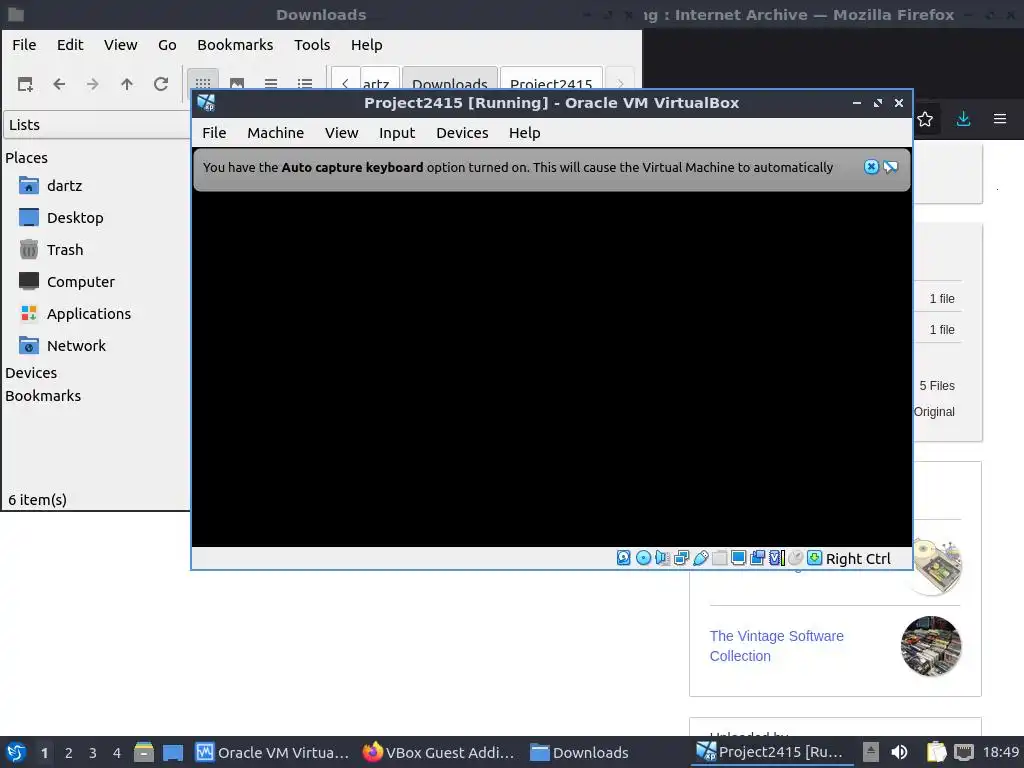Go up to parent folder in file manager
Viewport: 1024px width, 768px height.
click(x=127, y=84)
